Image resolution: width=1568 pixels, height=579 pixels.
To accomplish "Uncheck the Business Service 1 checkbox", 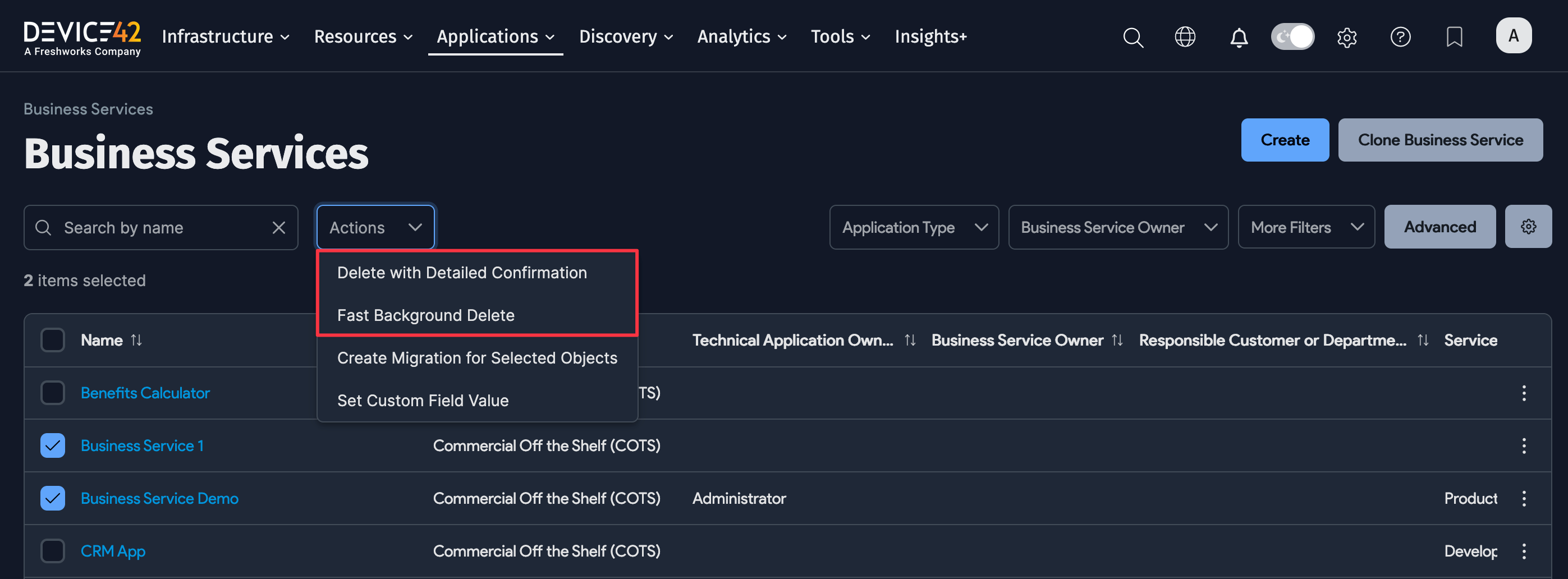I will coord(53,445).
